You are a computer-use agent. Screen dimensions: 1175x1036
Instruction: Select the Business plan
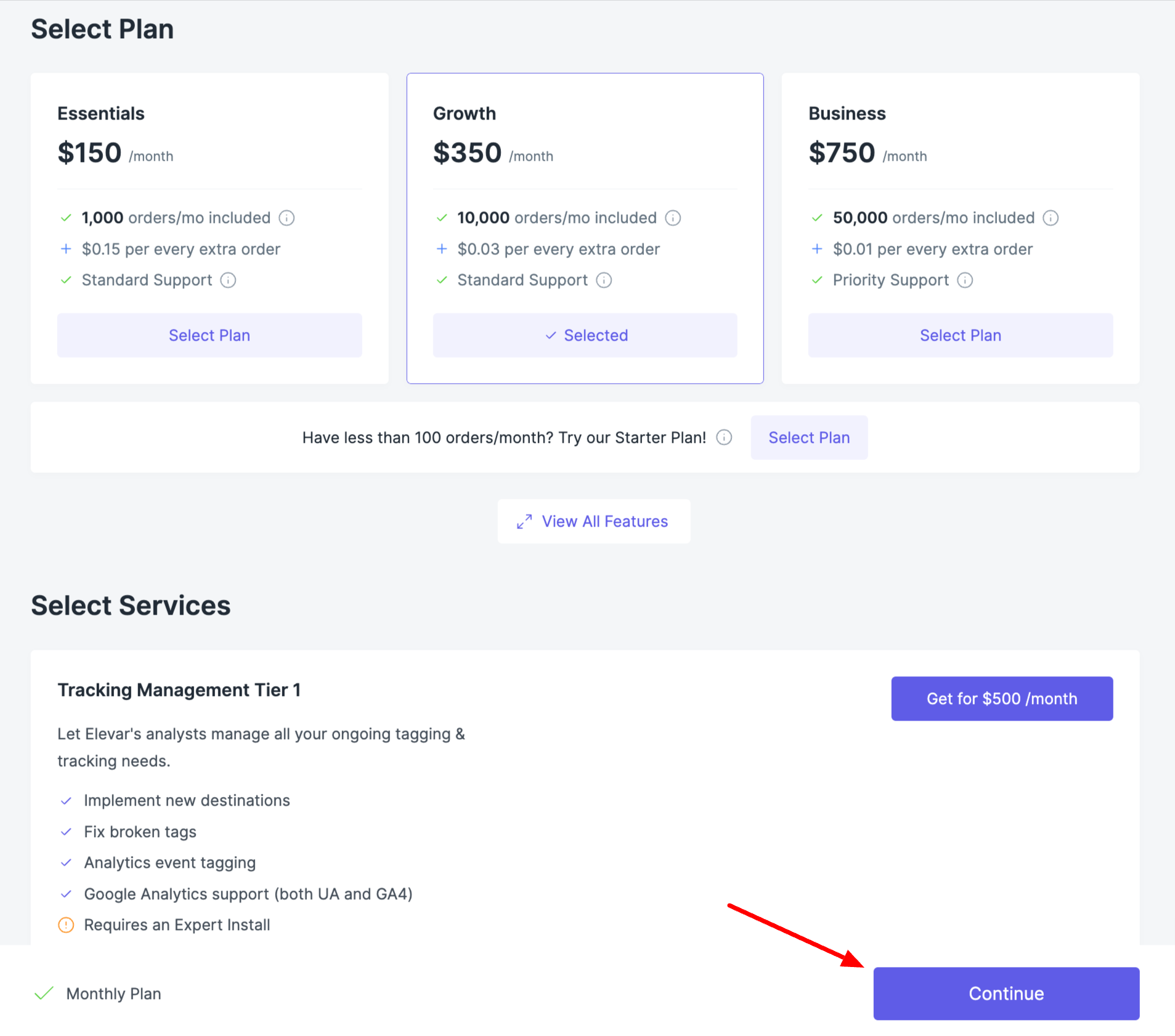pos(961,335)
